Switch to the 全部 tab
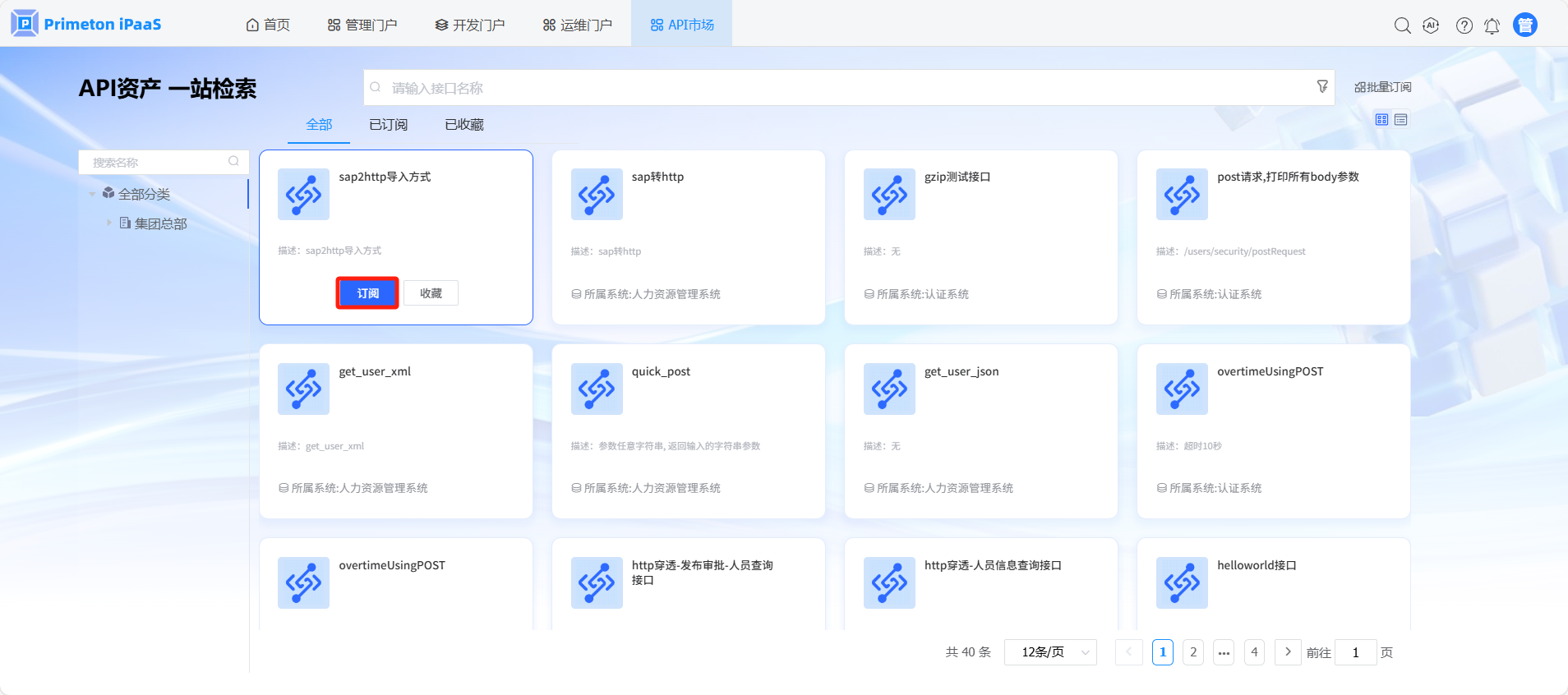The height and width of the screenshot is (695, 1568). [319, 125]
